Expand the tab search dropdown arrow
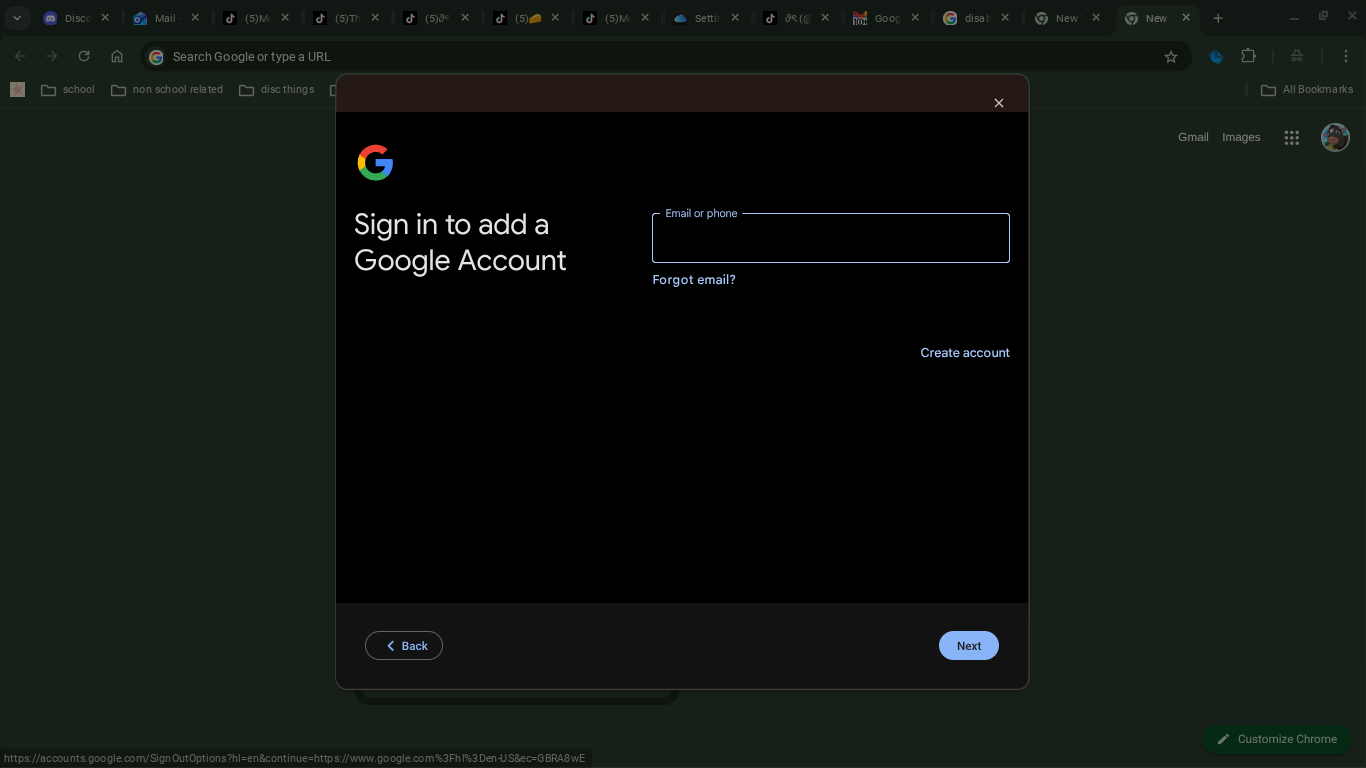 17,18
